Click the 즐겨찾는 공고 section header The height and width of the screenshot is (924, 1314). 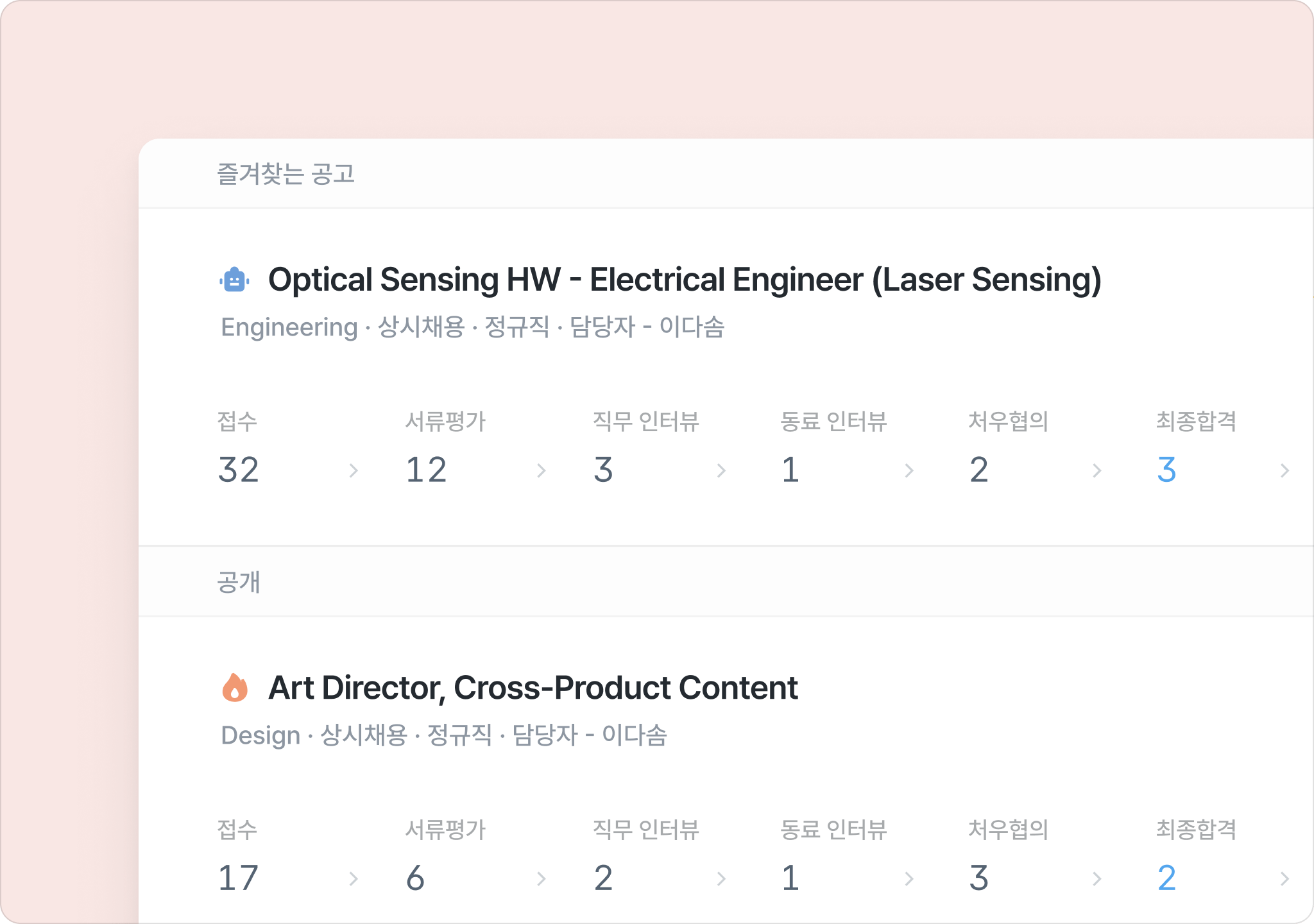pyautogui.click(x=286, y=174)
